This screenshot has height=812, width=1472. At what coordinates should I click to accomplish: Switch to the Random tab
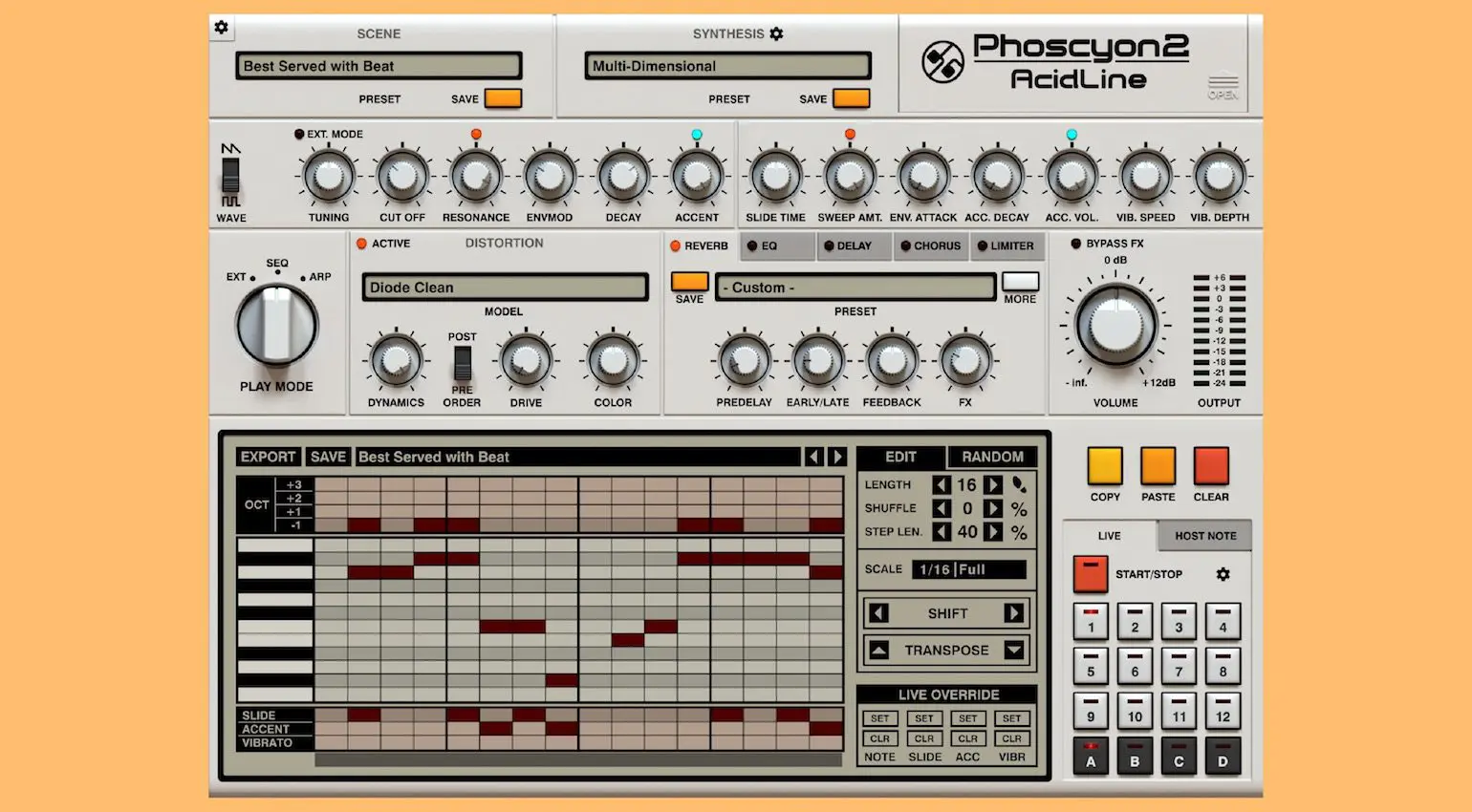tap(992, 457)
